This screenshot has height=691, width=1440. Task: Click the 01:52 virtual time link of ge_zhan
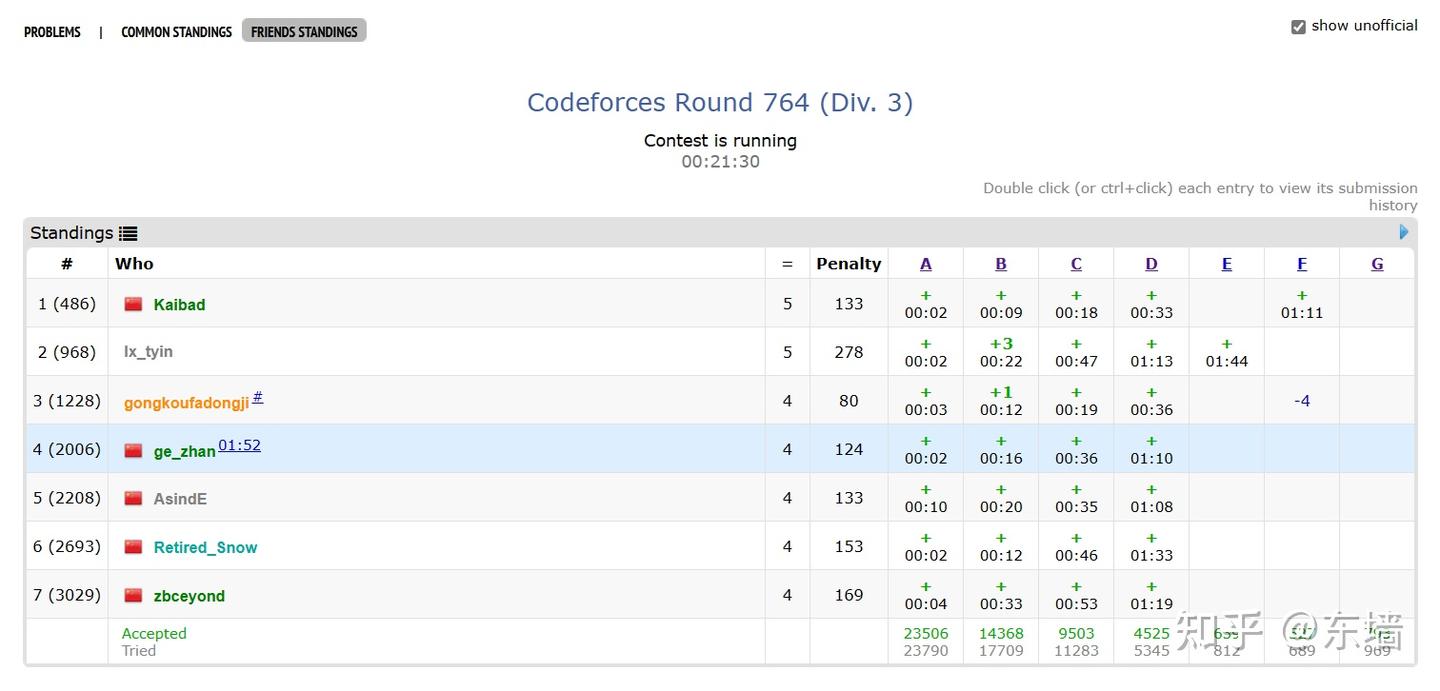(x=239, y=445)
